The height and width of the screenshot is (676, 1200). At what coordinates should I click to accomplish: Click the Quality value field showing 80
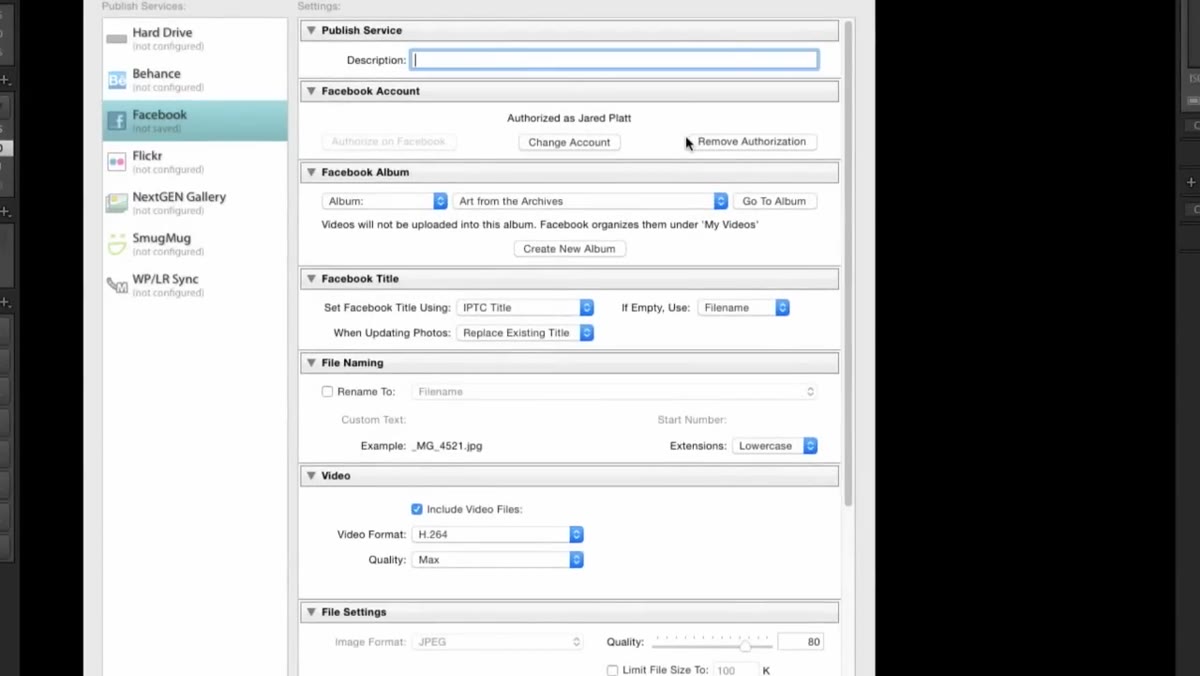[800, 642]
